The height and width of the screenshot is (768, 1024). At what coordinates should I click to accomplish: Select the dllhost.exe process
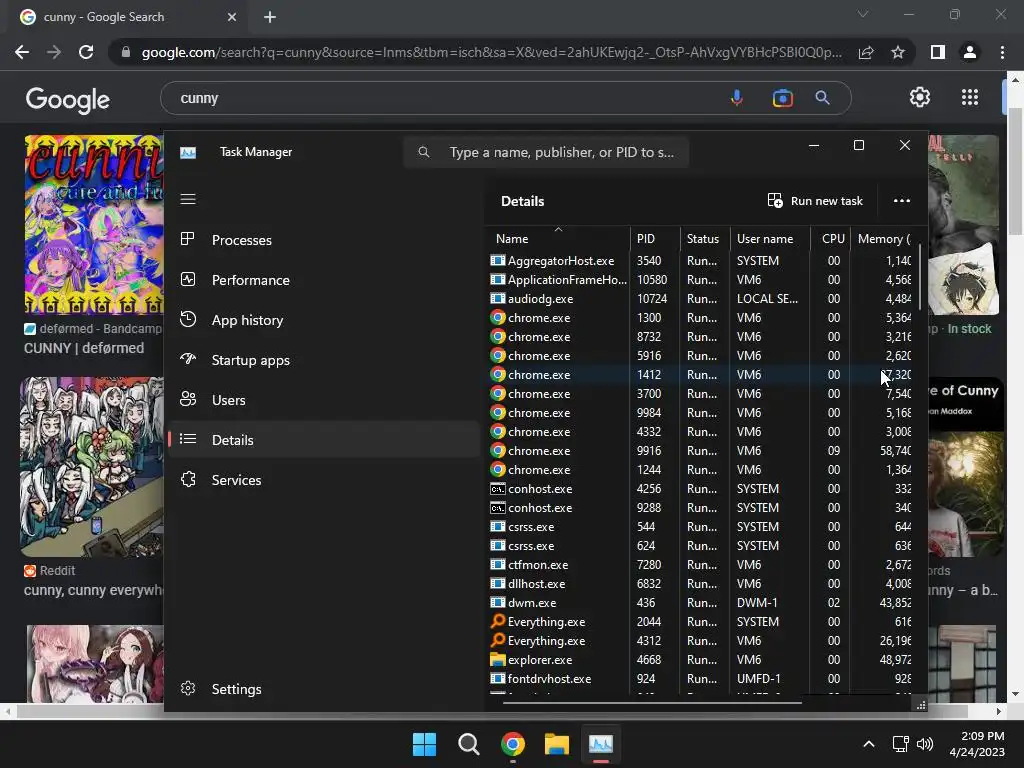tap(701, 583)
